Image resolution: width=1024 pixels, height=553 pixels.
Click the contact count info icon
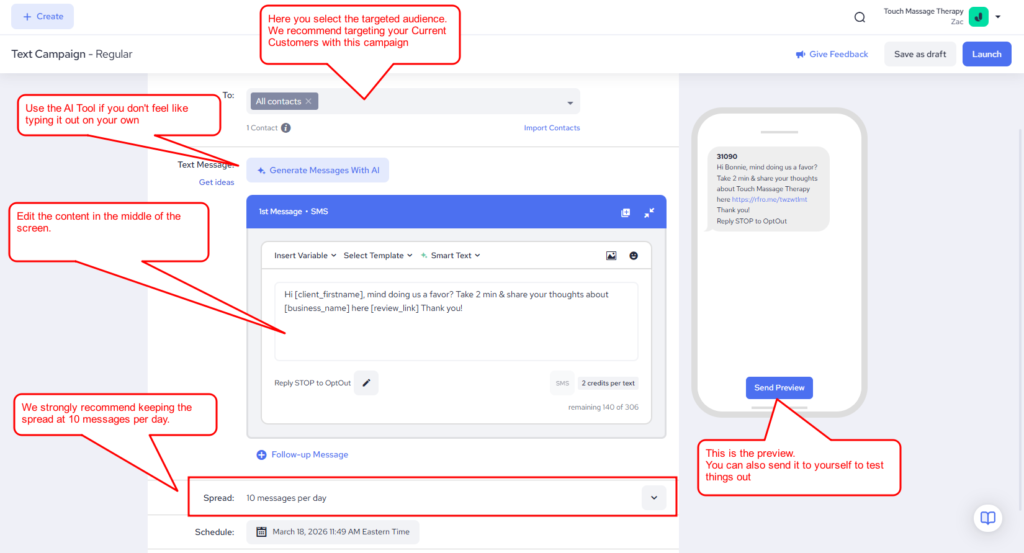tap(286, 128)
